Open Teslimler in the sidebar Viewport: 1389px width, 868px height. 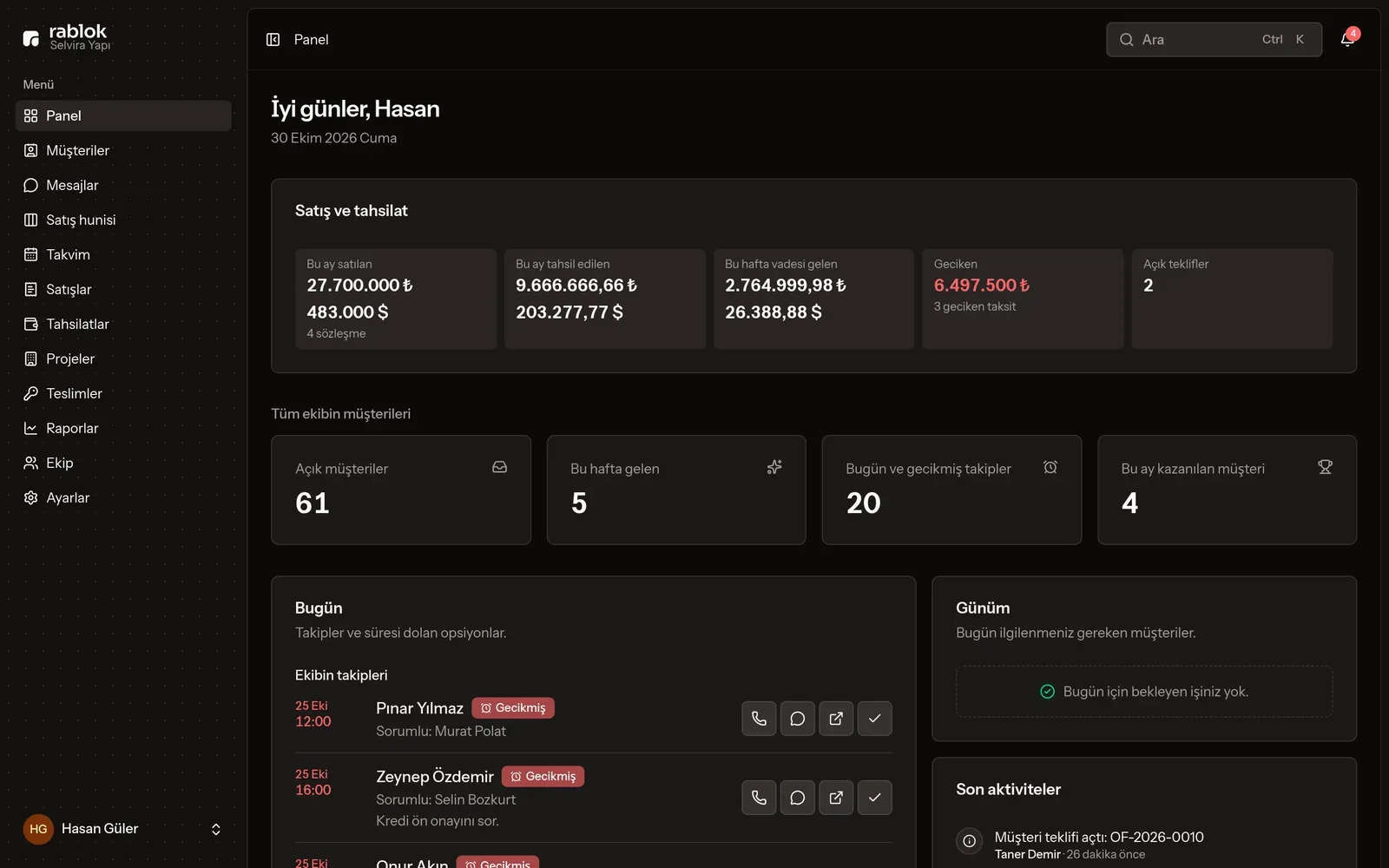click(x=123, y=393)
